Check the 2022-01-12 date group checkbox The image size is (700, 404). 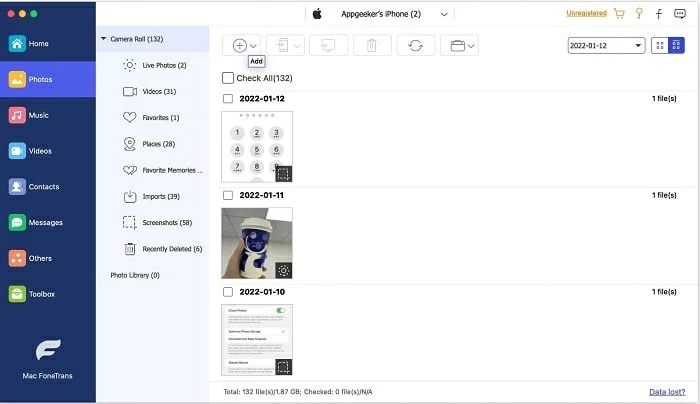228,99
